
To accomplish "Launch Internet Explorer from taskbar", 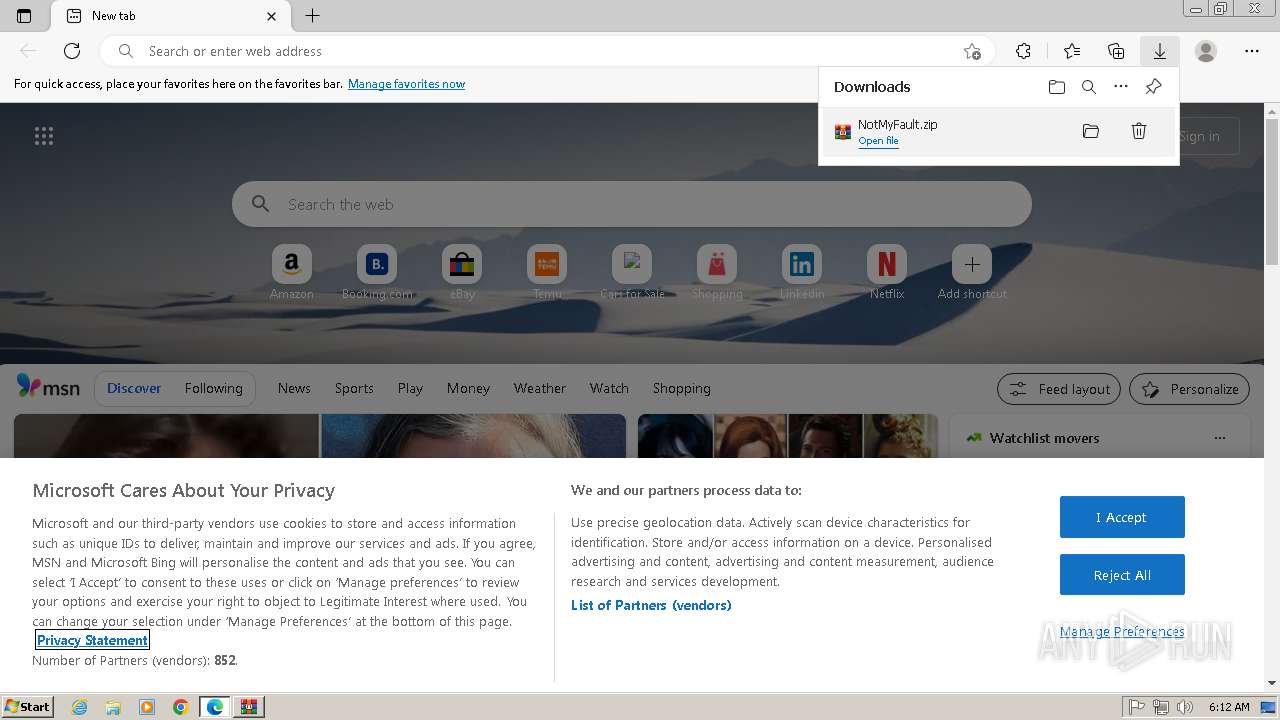I will (x=79, y=707).
